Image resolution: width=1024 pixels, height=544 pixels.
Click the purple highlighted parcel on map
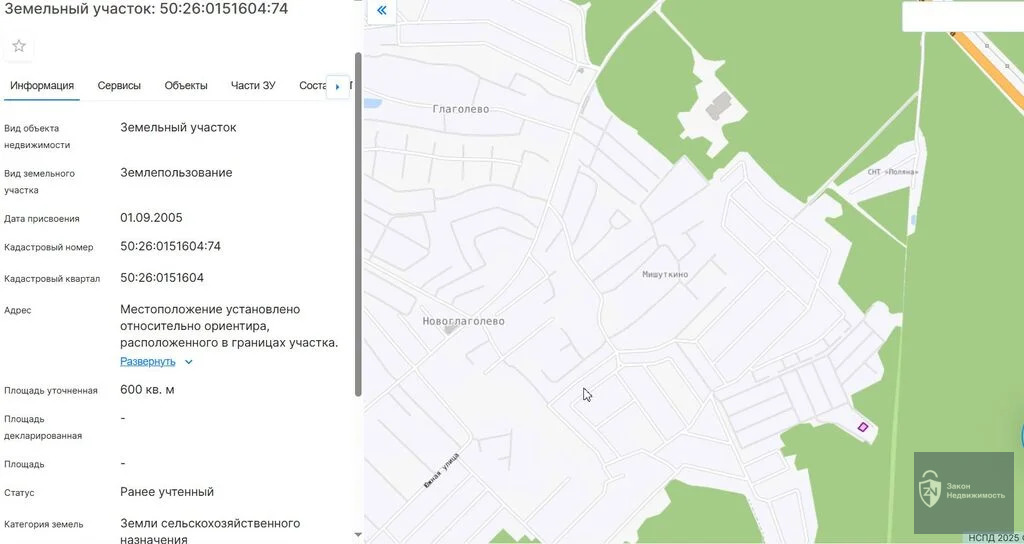pyautogui.click(x=862, y=427)
